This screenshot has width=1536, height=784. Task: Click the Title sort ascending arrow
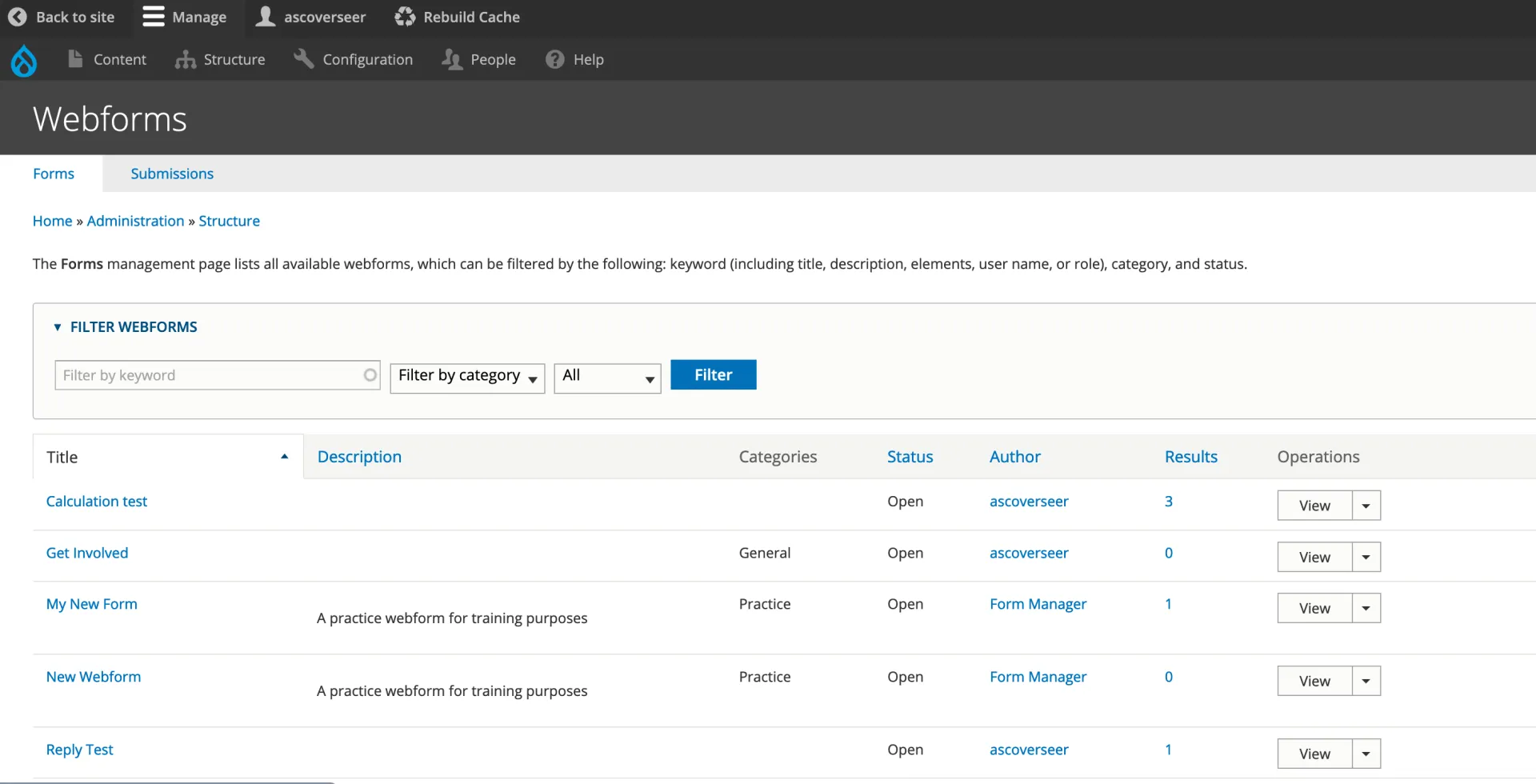click(x=284, y=456)
